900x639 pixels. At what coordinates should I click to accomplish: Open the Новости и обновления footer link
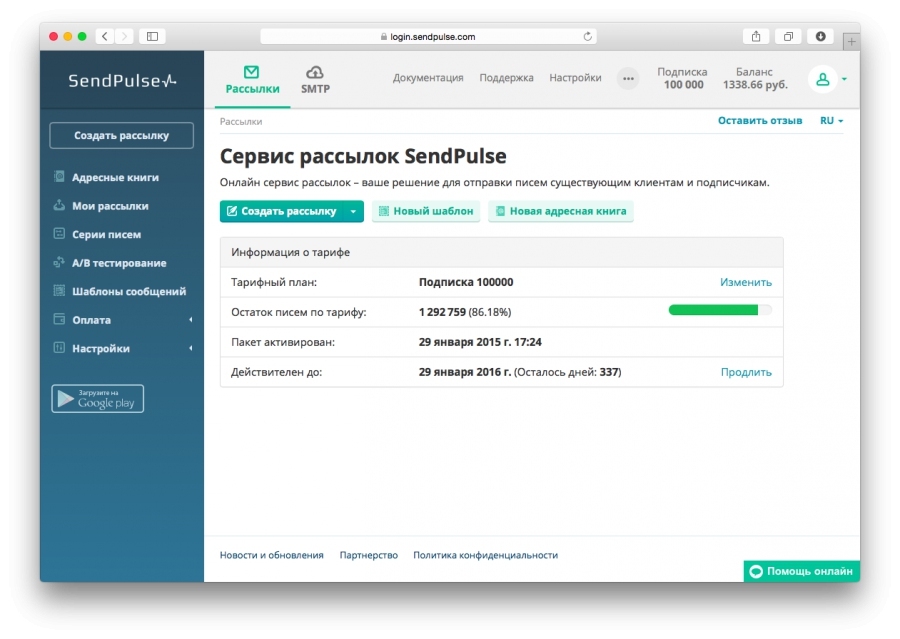click(271, 555)
